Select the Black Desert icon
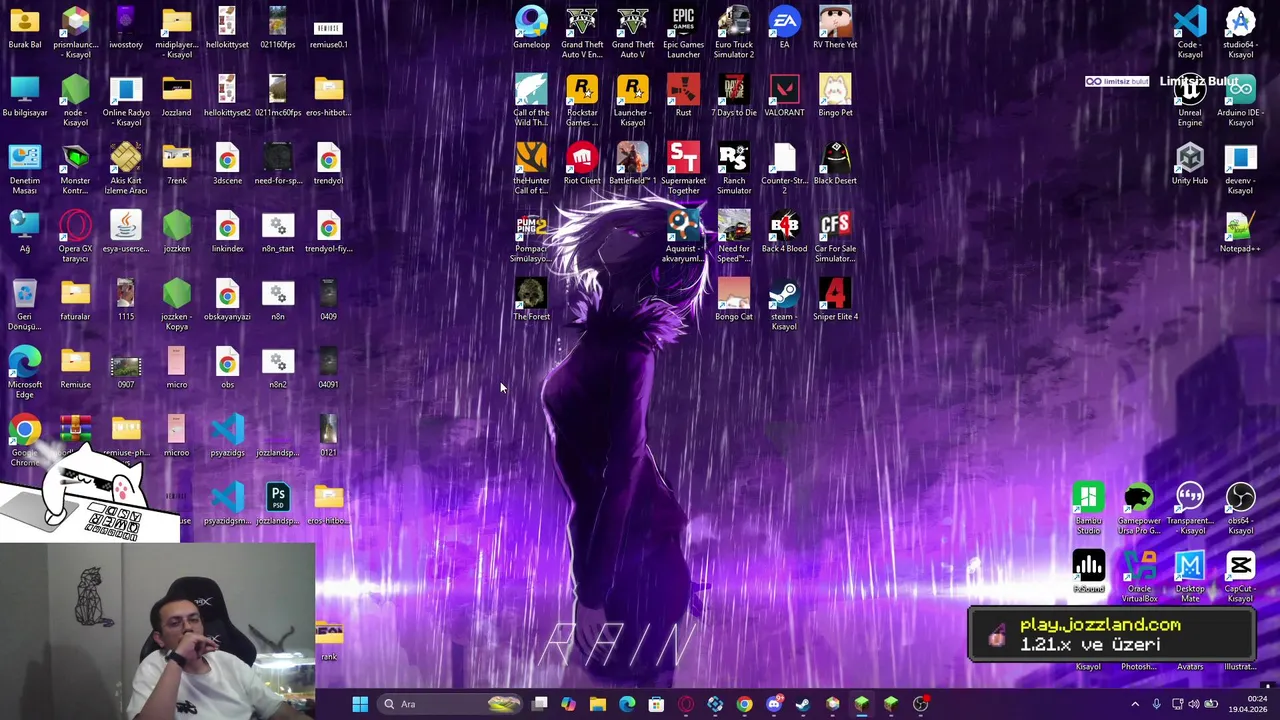The image size is (1280, 720). click(x=835, y=164)
